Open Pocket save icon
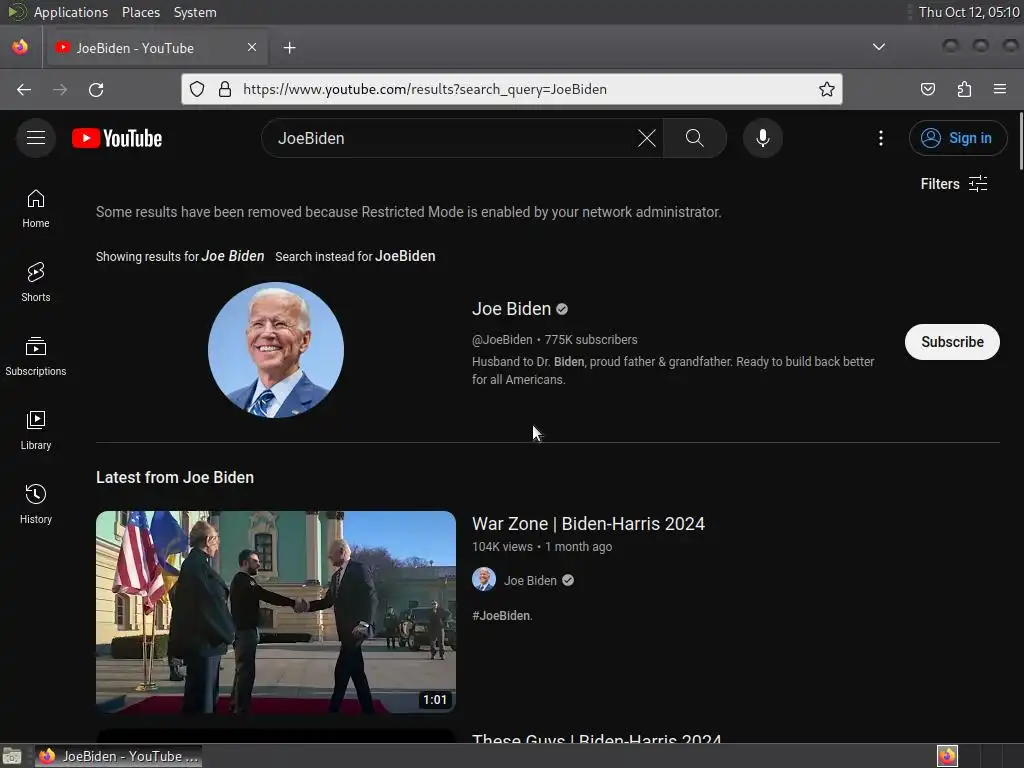Screen dimensions: 1024x768 (928, 89)
